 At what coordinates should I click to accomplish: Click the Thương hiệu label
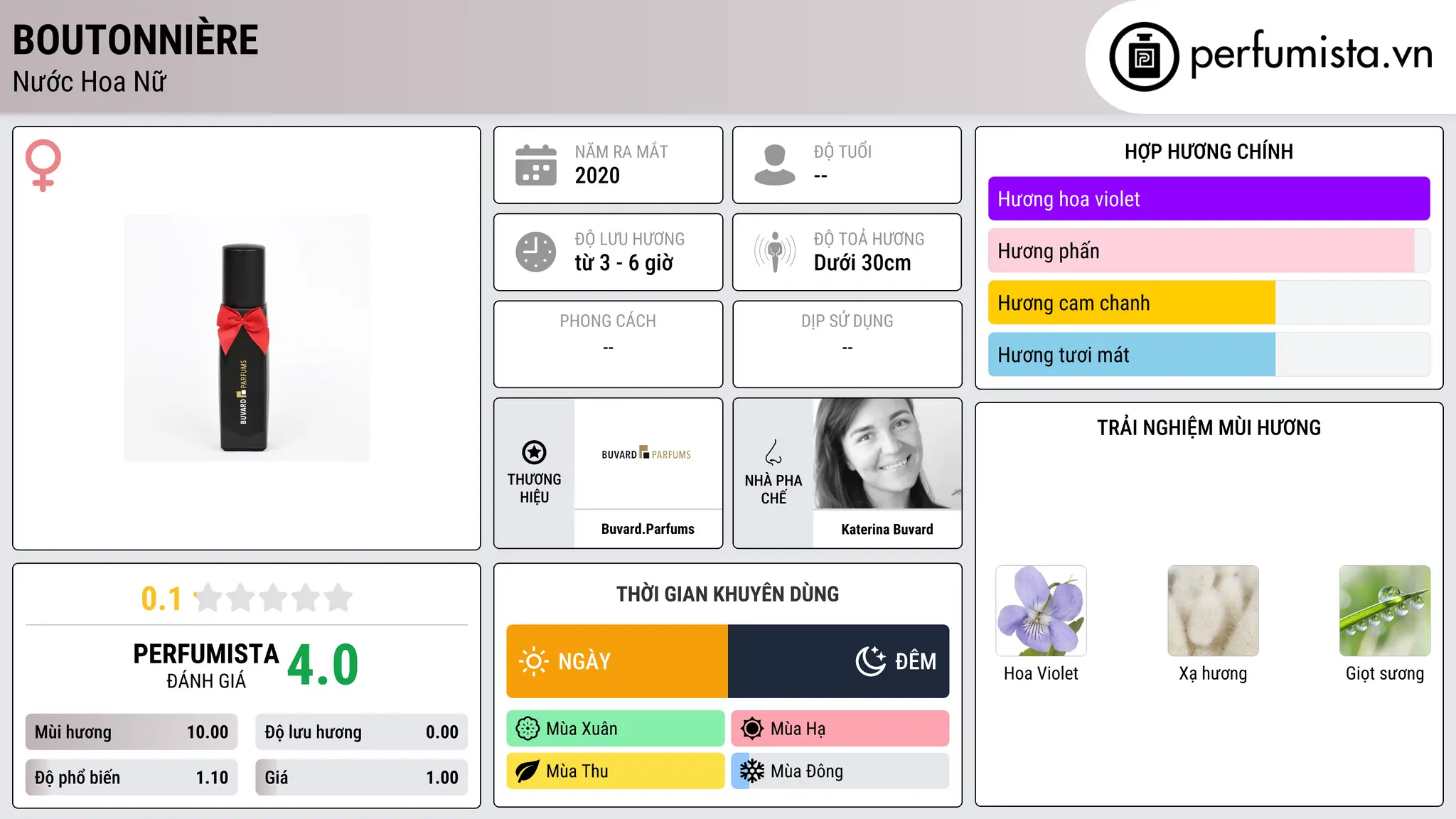click(534, 488)
